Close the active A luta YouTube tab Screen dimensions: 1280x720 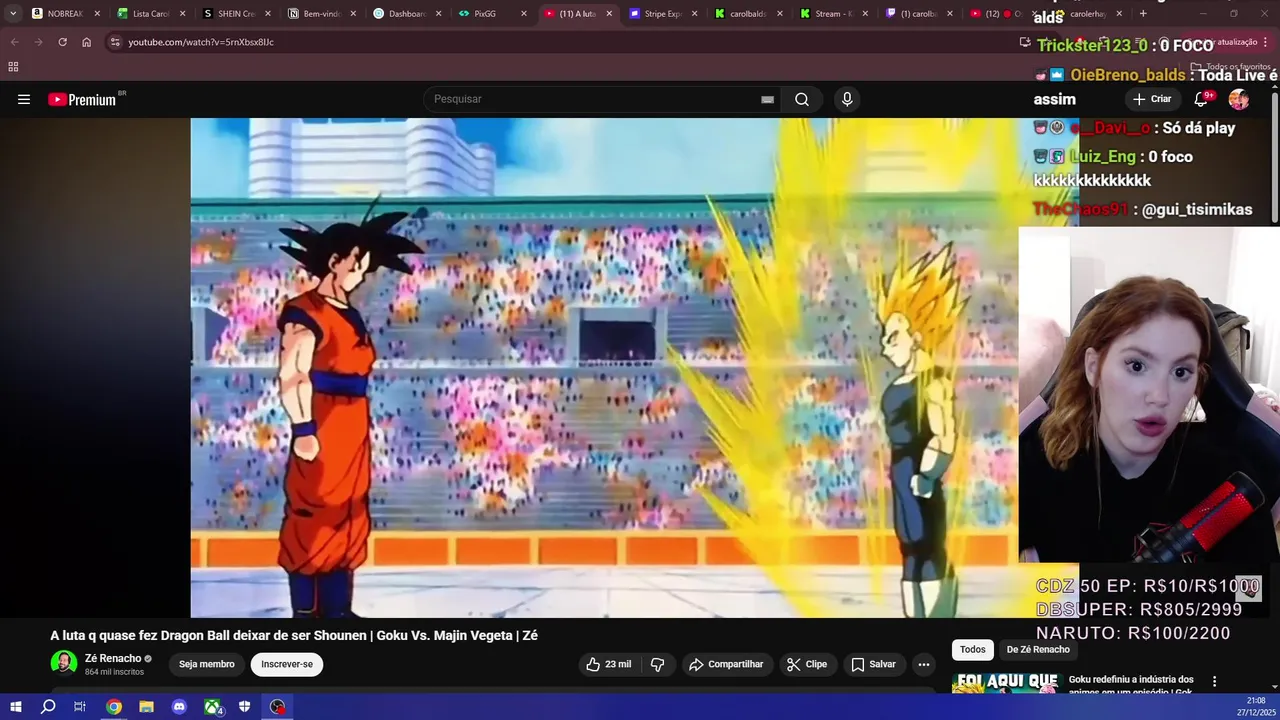(x=610, y=14)
